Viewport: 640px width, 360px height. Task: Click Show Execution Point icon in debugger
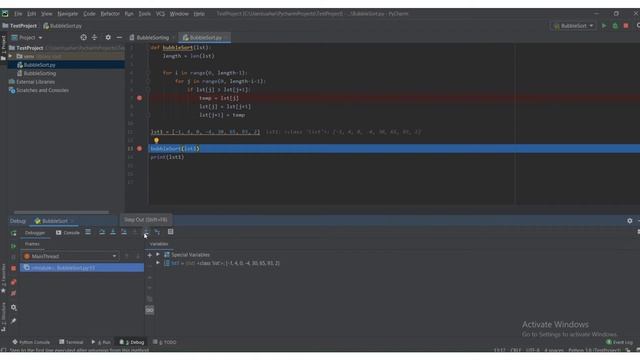tap(88, 232)
